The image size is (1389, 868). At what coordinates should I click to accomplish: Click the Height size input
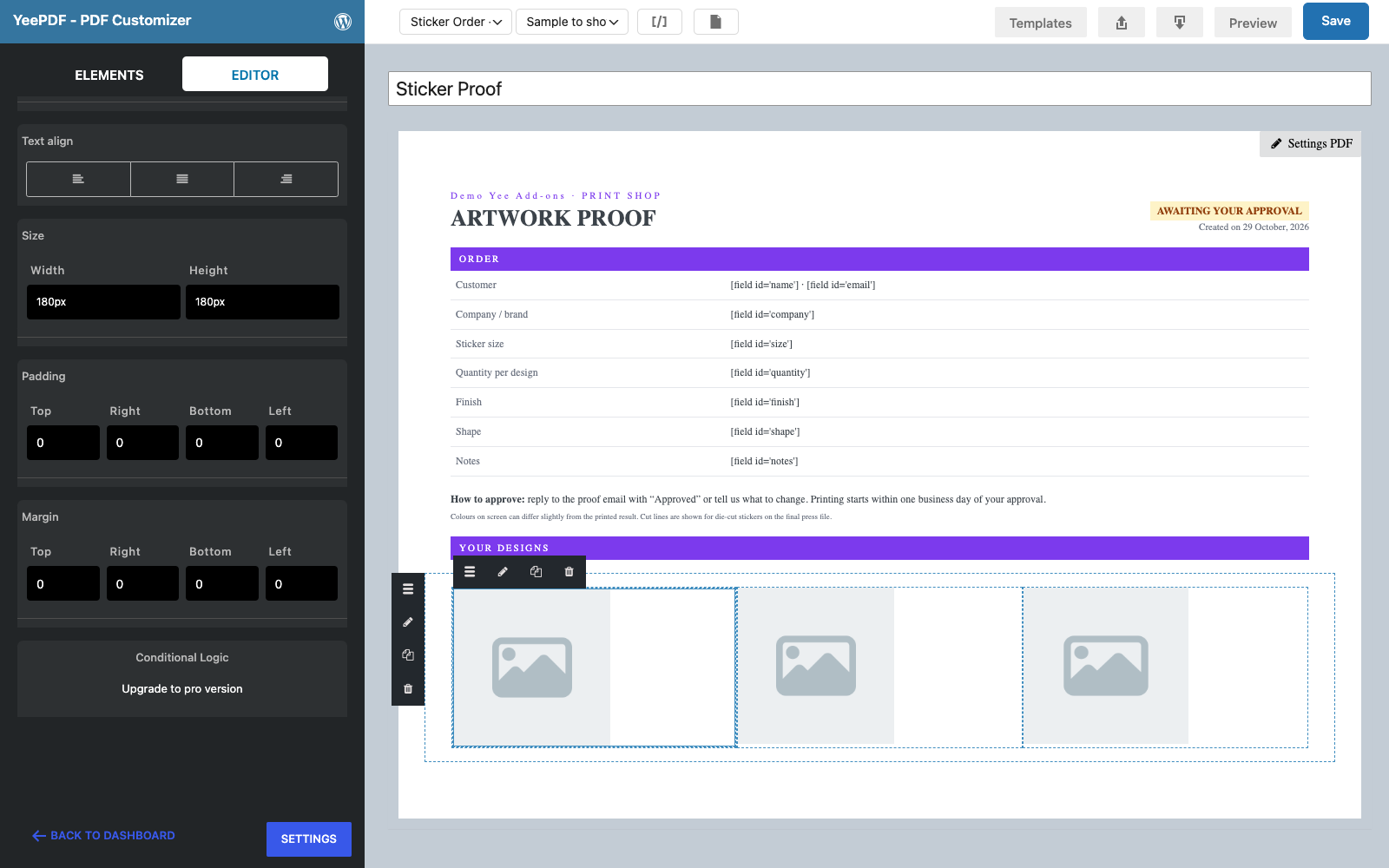point(262,302)
